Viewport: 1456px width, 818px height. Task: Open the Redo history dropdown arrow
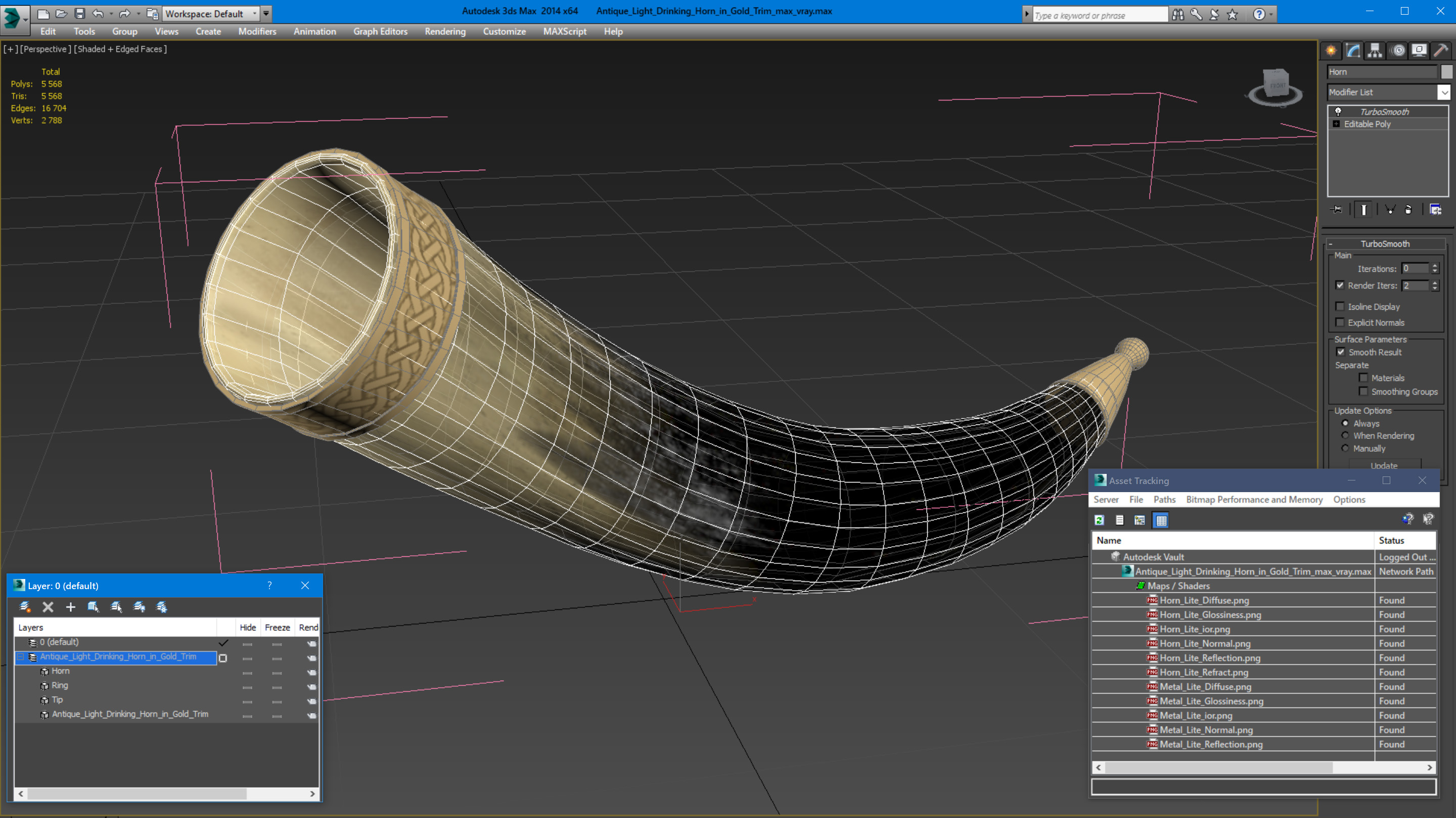click(x=138, y=14)
